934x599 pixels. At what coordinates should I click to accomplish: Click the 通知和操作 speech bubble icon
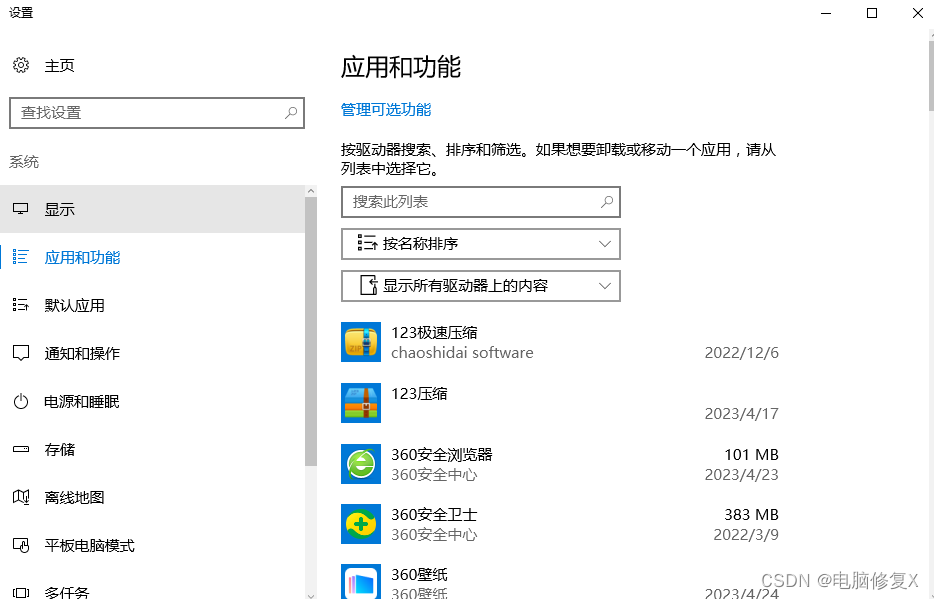tap(21, 353)
